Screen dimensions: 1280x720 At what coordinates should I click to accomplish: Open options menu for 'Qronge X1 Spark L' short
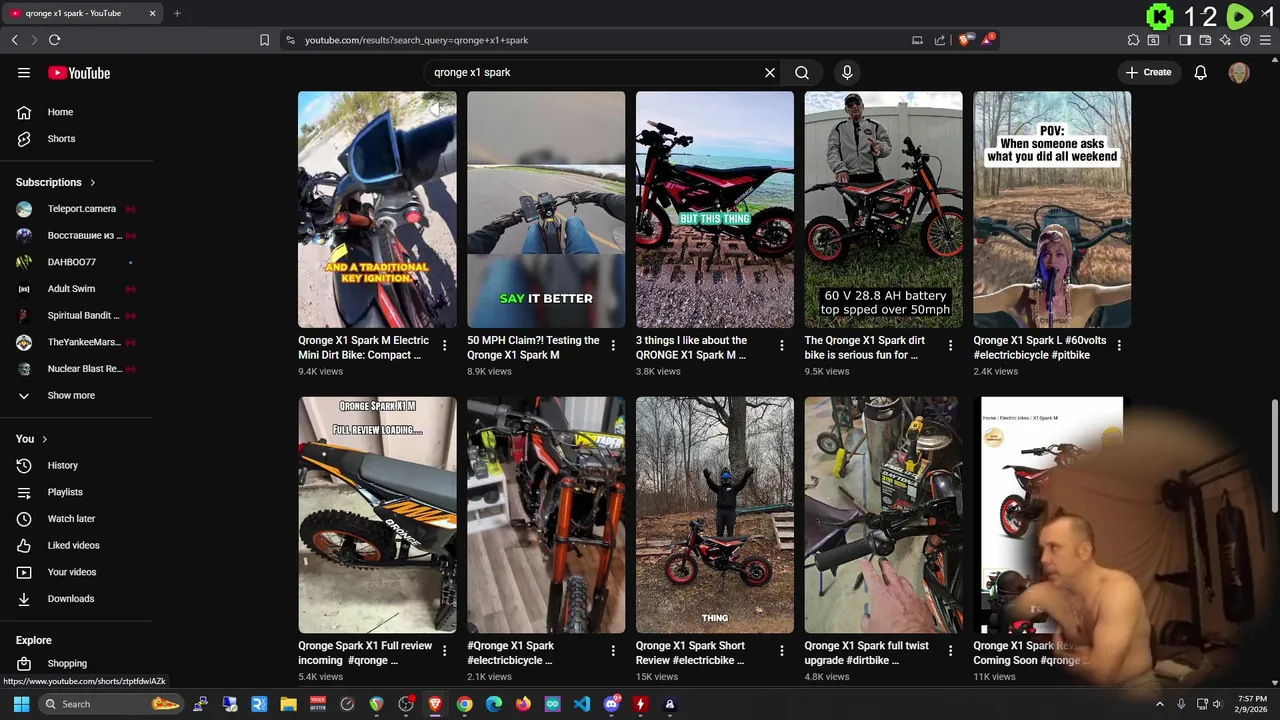click(1119, 345)
